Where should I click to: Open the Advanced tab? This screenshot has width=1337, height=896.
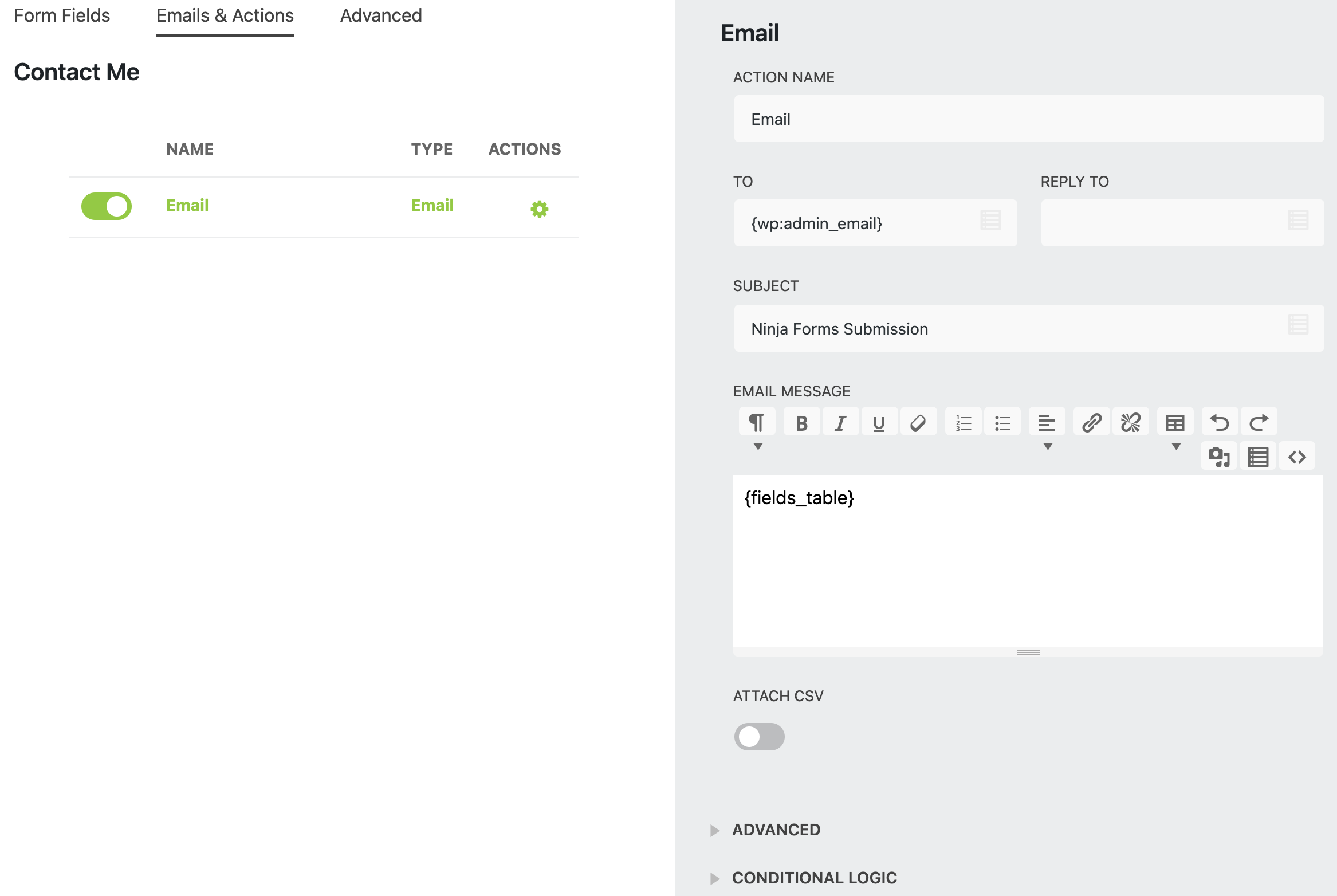(381, 15)
